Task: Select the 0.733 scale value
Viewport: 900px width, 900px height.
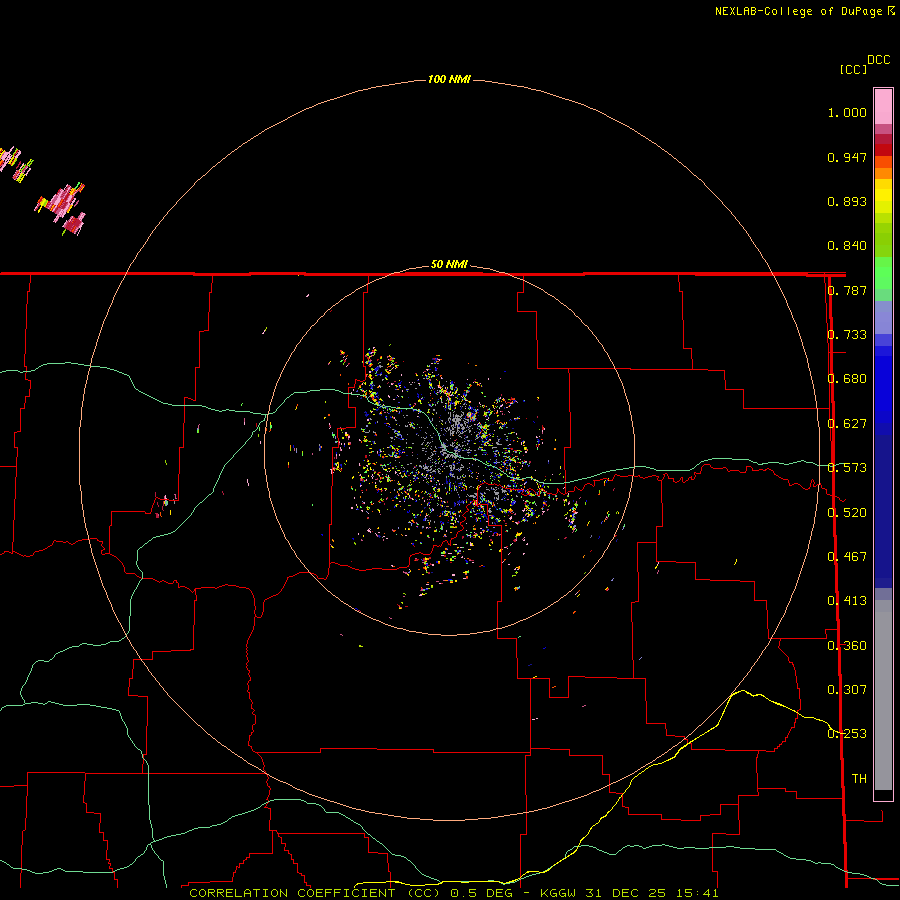Action: tap(847, 335)
